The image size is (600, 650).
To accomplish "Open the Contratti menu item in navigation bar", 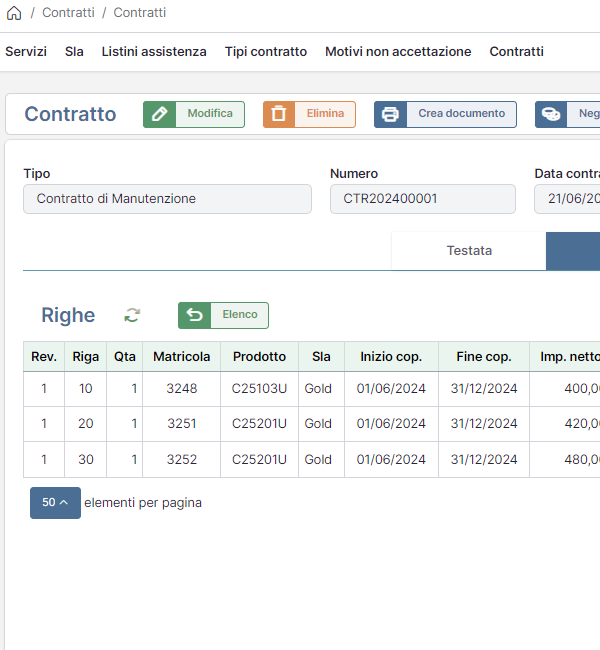I will coord(516,51).
